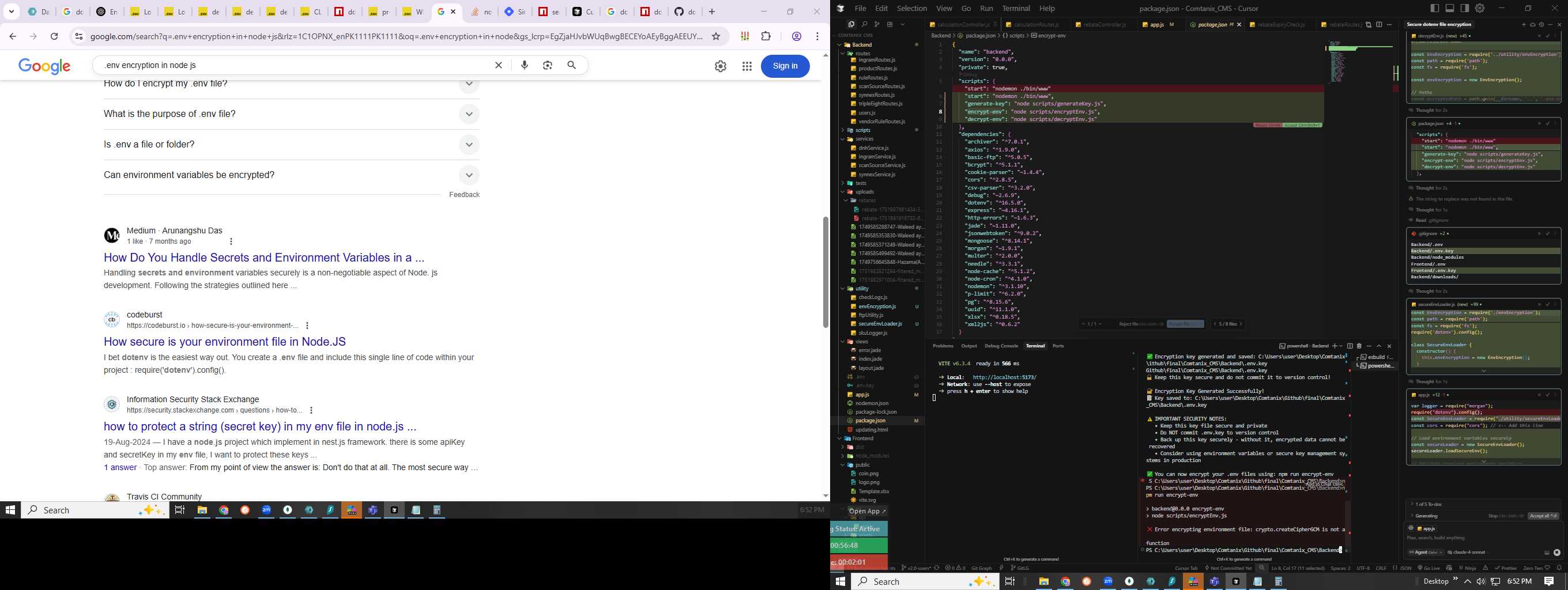Open Git Graph from the status bar
1568x590 pixels.
pos(981,568)
